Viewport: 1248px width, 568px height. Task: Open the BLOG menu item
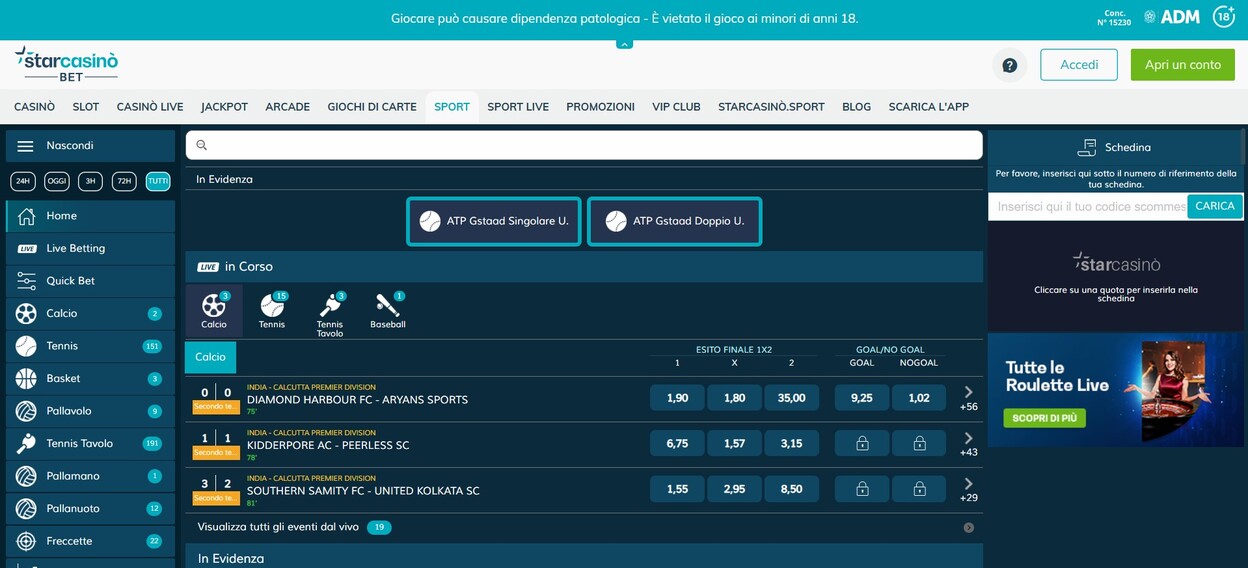click(856, 107)
